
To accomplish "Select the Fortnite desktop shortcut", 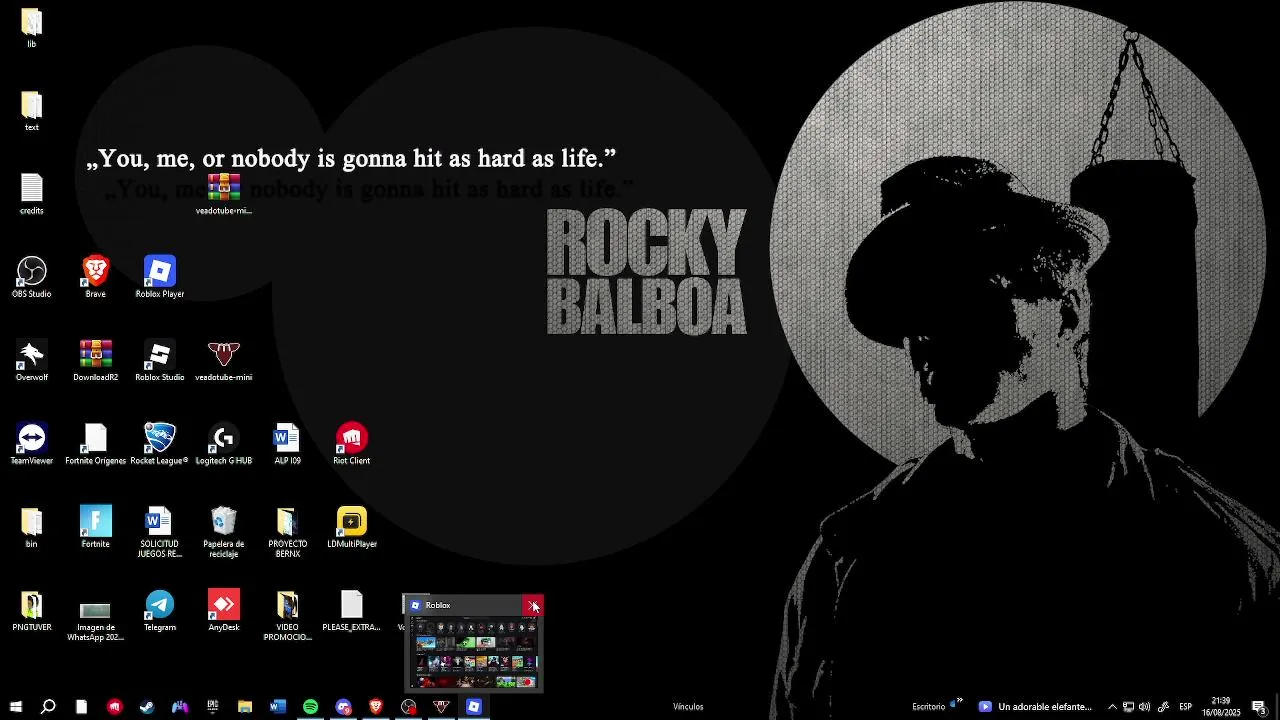I will [x=95, y=527].
